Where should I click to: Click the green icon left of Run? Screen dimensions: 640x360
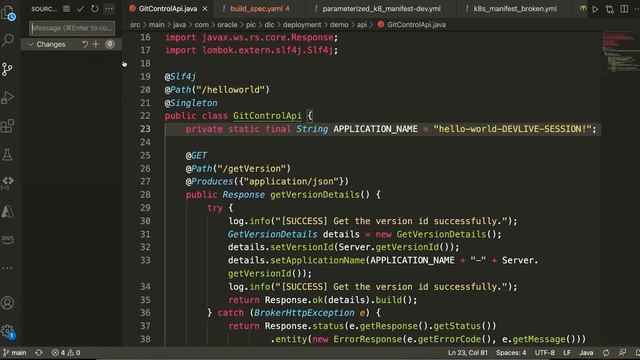pyautogui.click(x=583, y=9)
